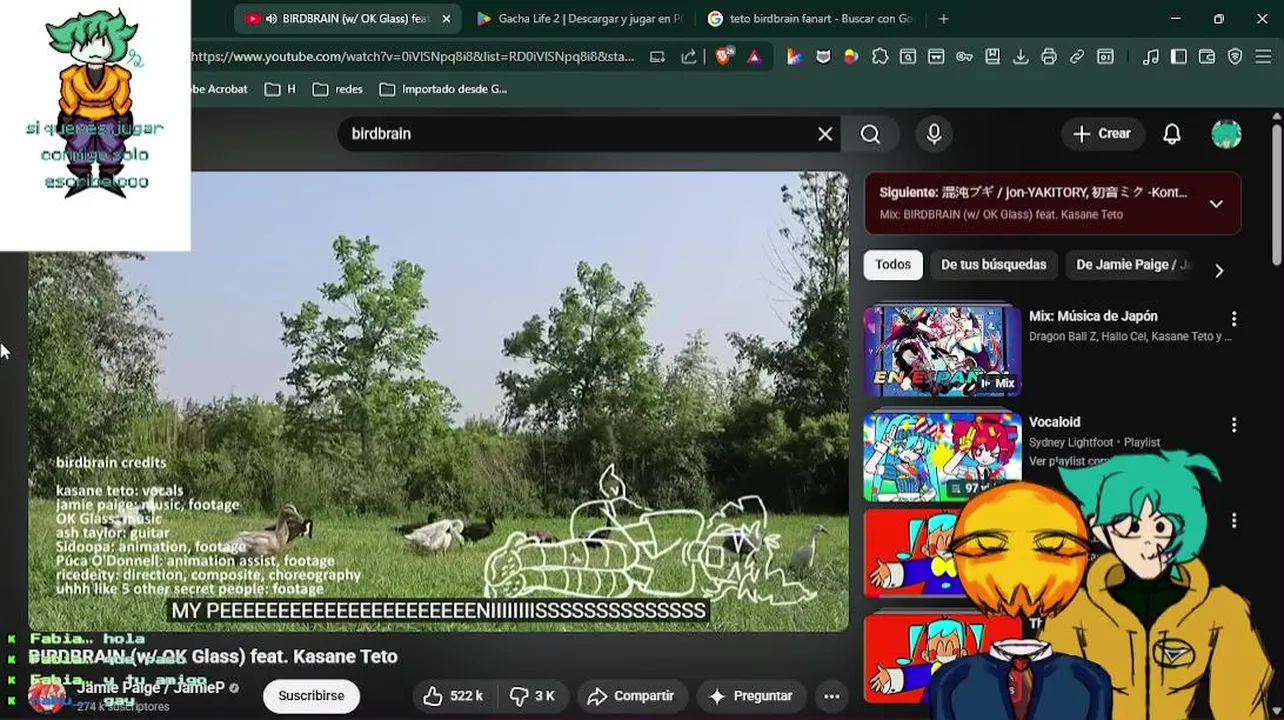Open the downloads arrow icon in toolbar

(x=1020, y=57)
